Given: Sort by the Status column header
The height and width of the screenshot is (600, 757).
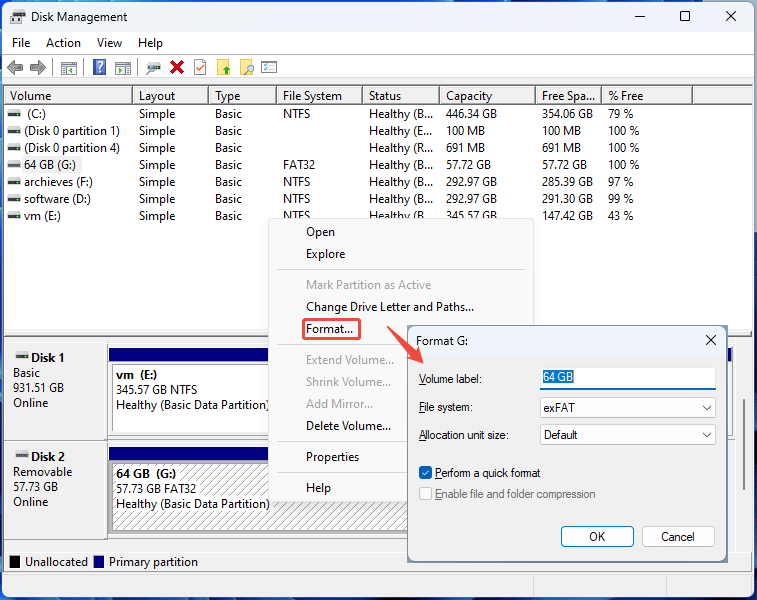Looking at the screenshot, I should (401, 96).
